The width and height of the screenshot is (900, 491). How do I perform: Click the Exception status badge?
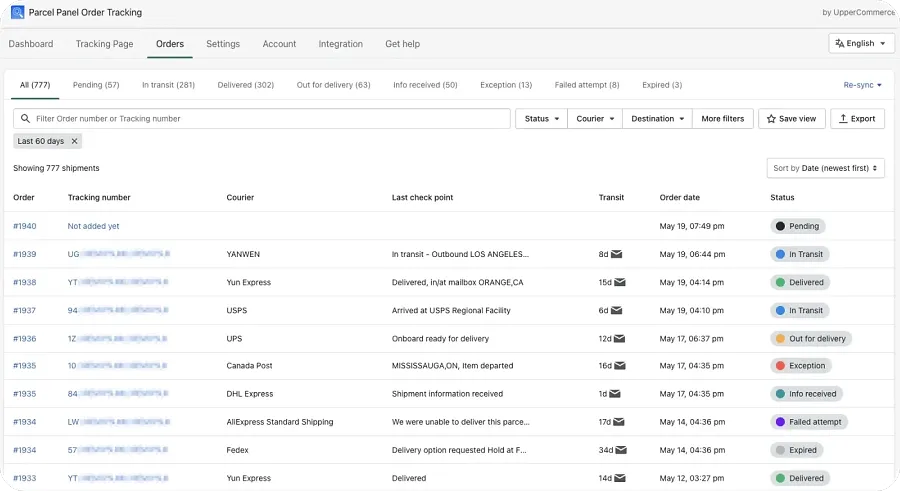[801, 365]
